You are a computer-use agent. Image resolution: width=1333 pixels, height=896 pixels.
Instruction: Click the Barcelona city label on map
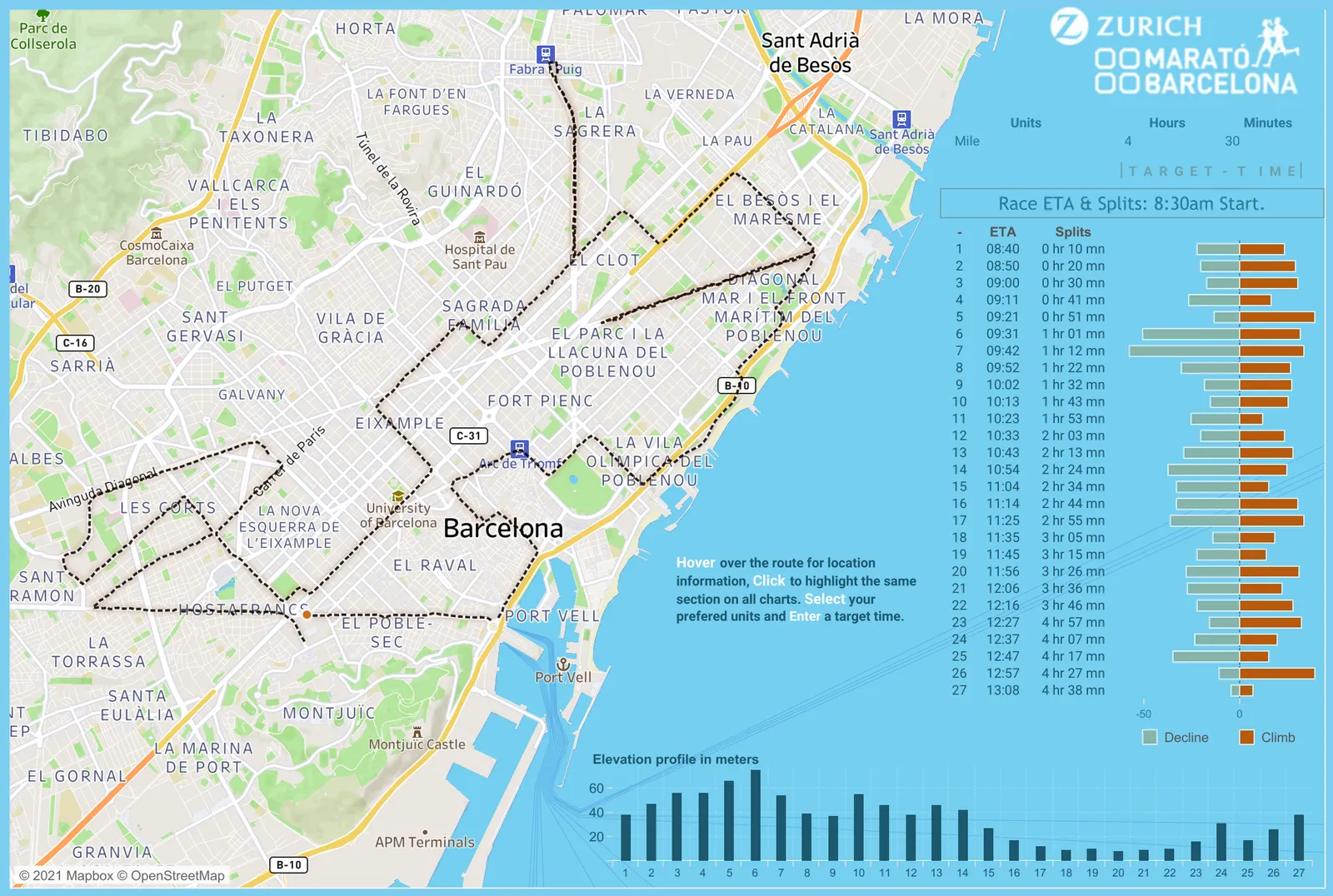(503, 529)
